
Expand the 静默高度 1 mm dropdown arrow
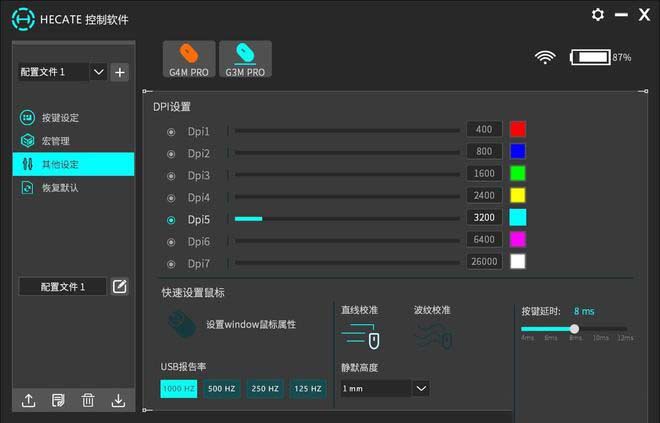coord(421,388)
